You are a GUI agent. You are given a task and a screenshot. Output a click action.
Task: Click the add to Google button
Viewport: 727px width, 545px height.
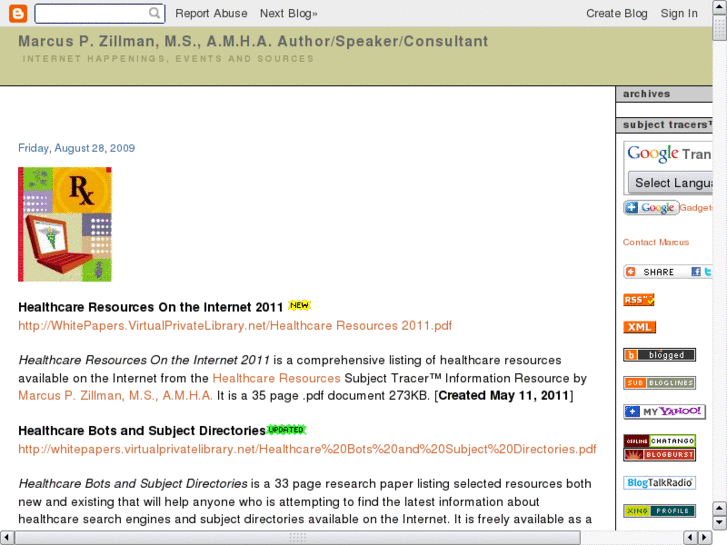[651, 207]
